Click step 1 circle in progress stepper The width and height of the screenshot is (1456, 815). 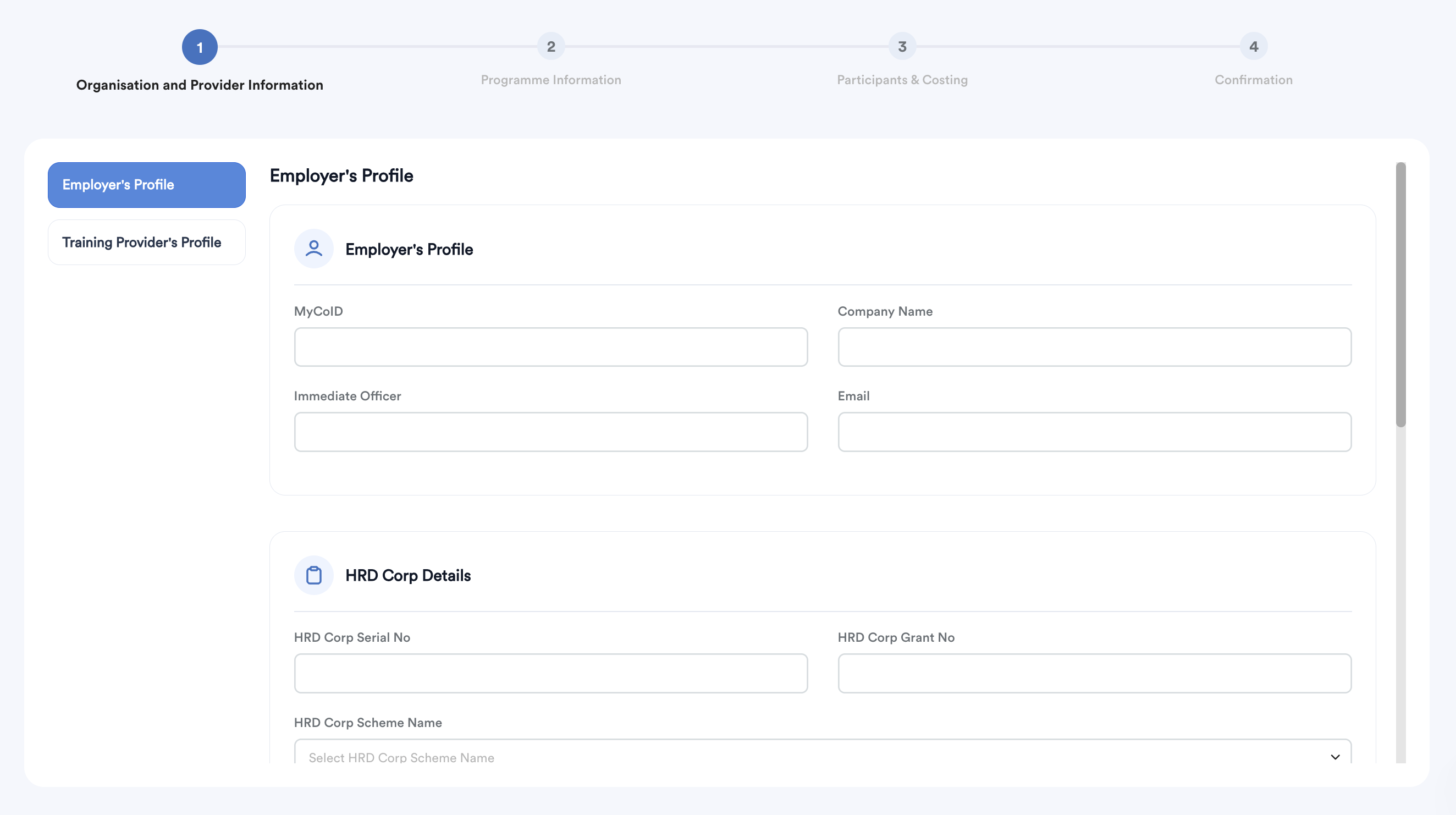[x=200, y=47]
